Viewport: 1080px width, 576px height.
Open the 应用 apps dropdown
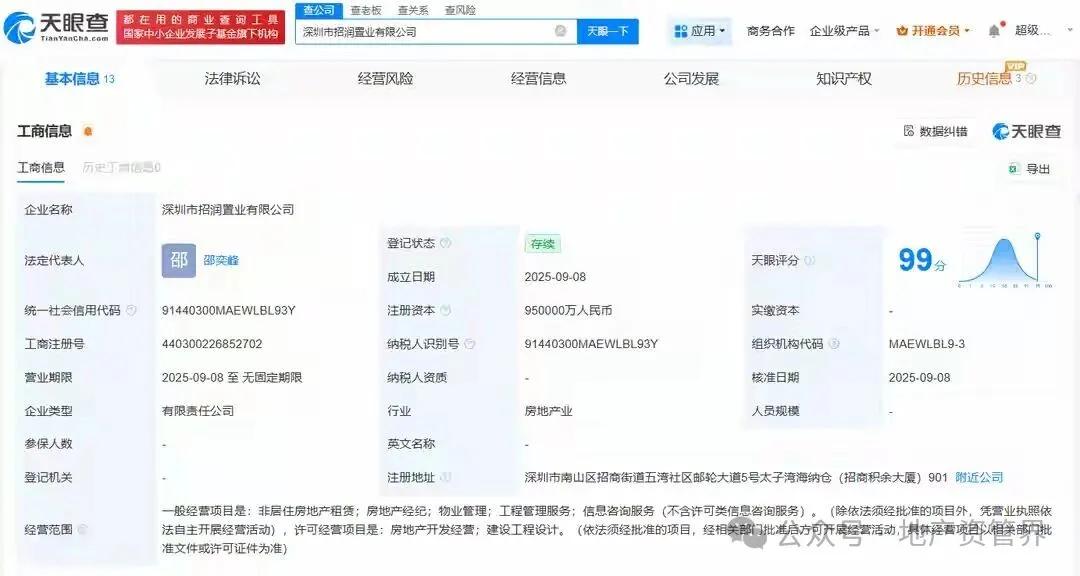click(699, 31)
